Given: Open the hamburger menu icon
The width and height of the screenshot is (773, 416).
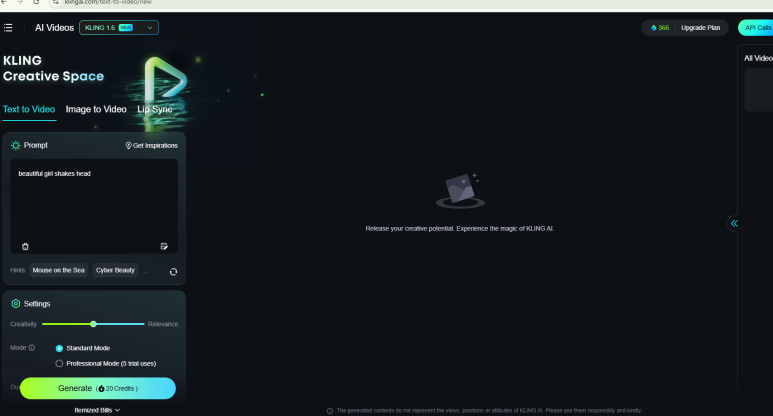Looking at the screenshot, I should (x=8, y=28).
